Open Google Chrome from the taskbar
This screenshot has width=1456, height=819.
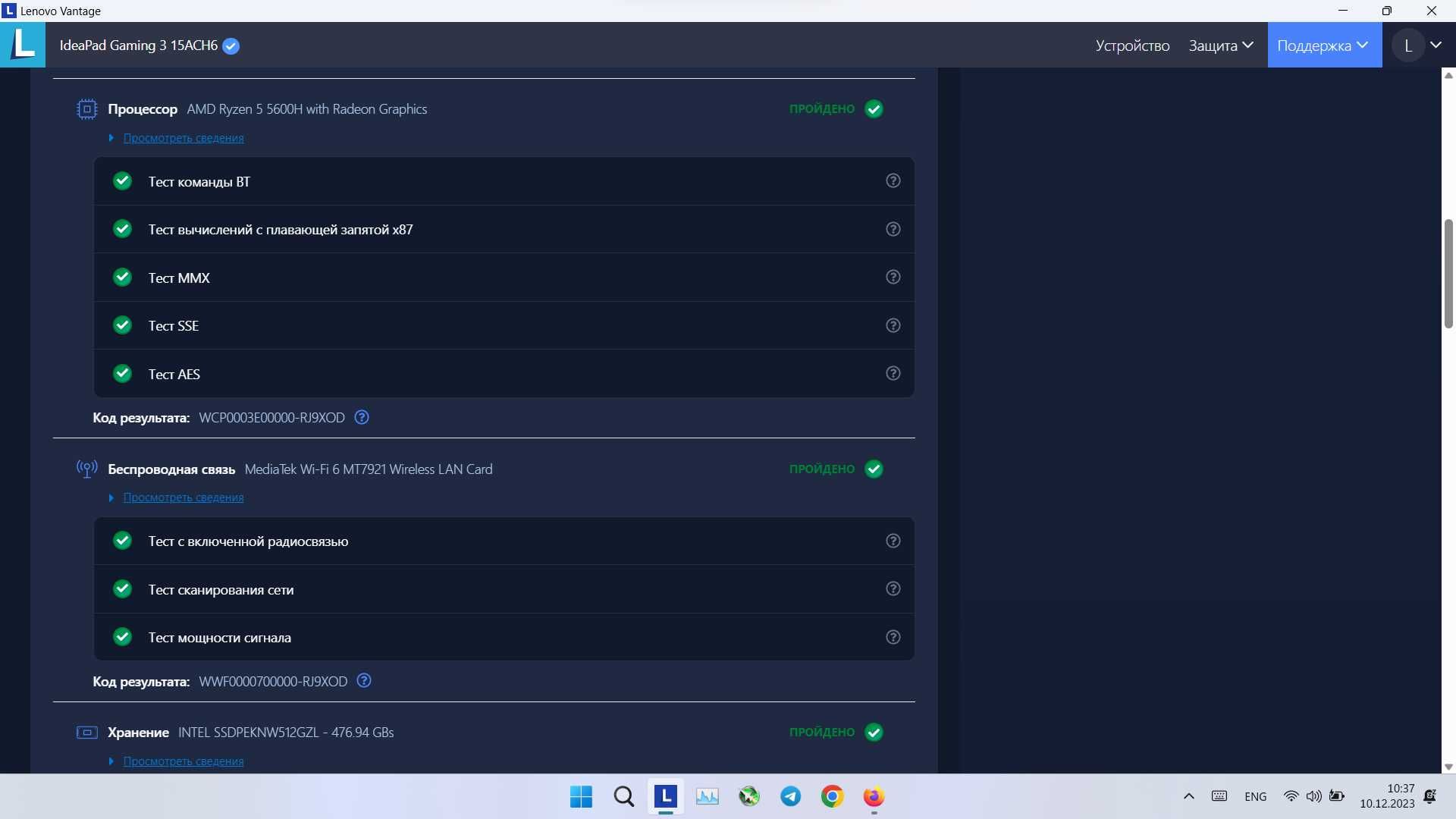832,797
